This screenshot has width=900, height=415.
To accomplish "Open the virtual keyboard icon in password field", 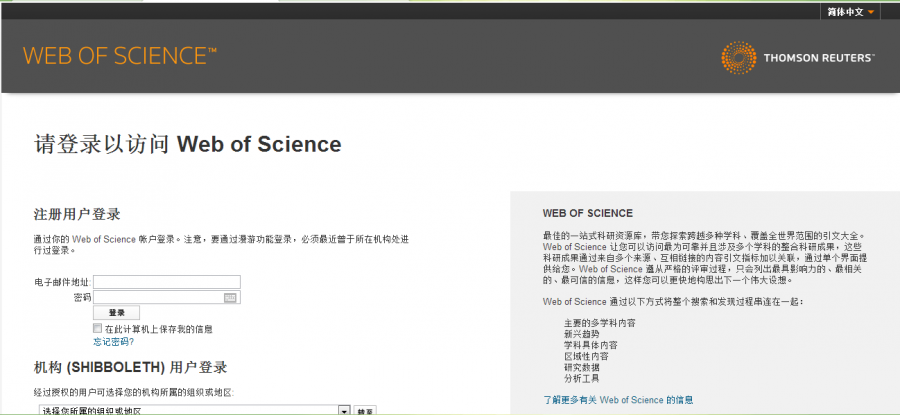I will (230, 297).
